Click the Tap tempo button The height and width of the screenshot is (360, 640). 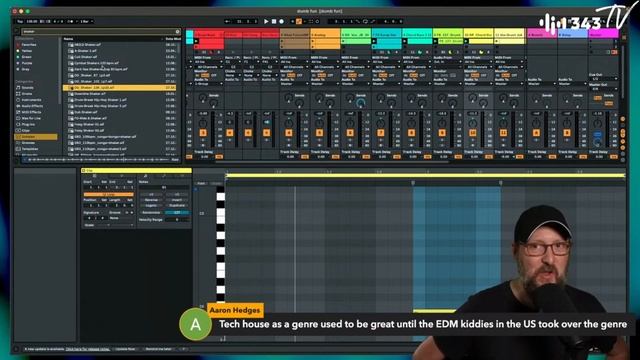[20, 21]
